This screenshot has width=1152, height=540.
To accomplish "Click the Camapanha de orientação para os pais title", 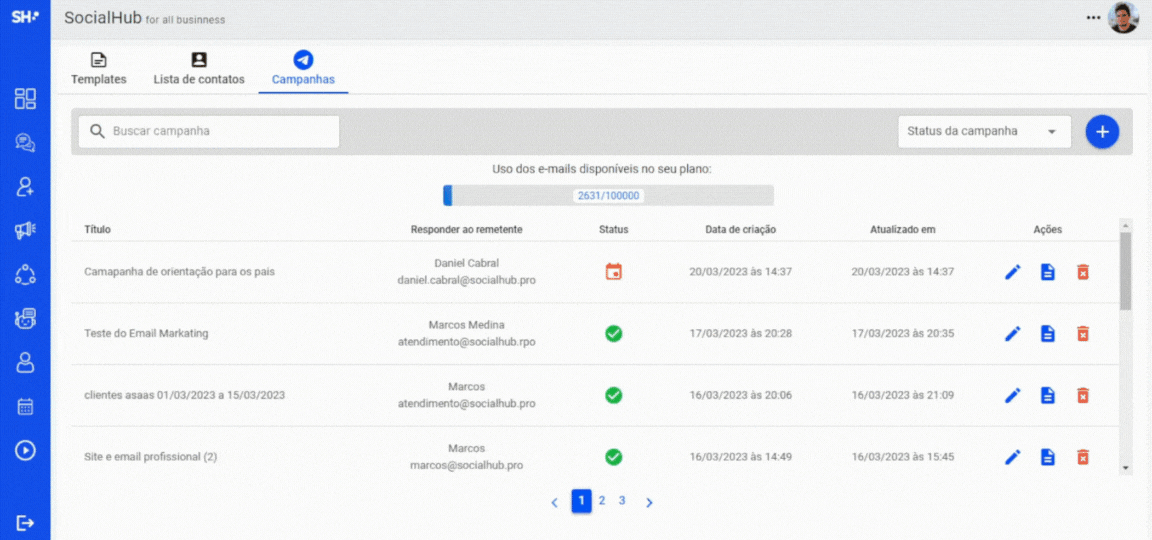I will click(180, 272).
